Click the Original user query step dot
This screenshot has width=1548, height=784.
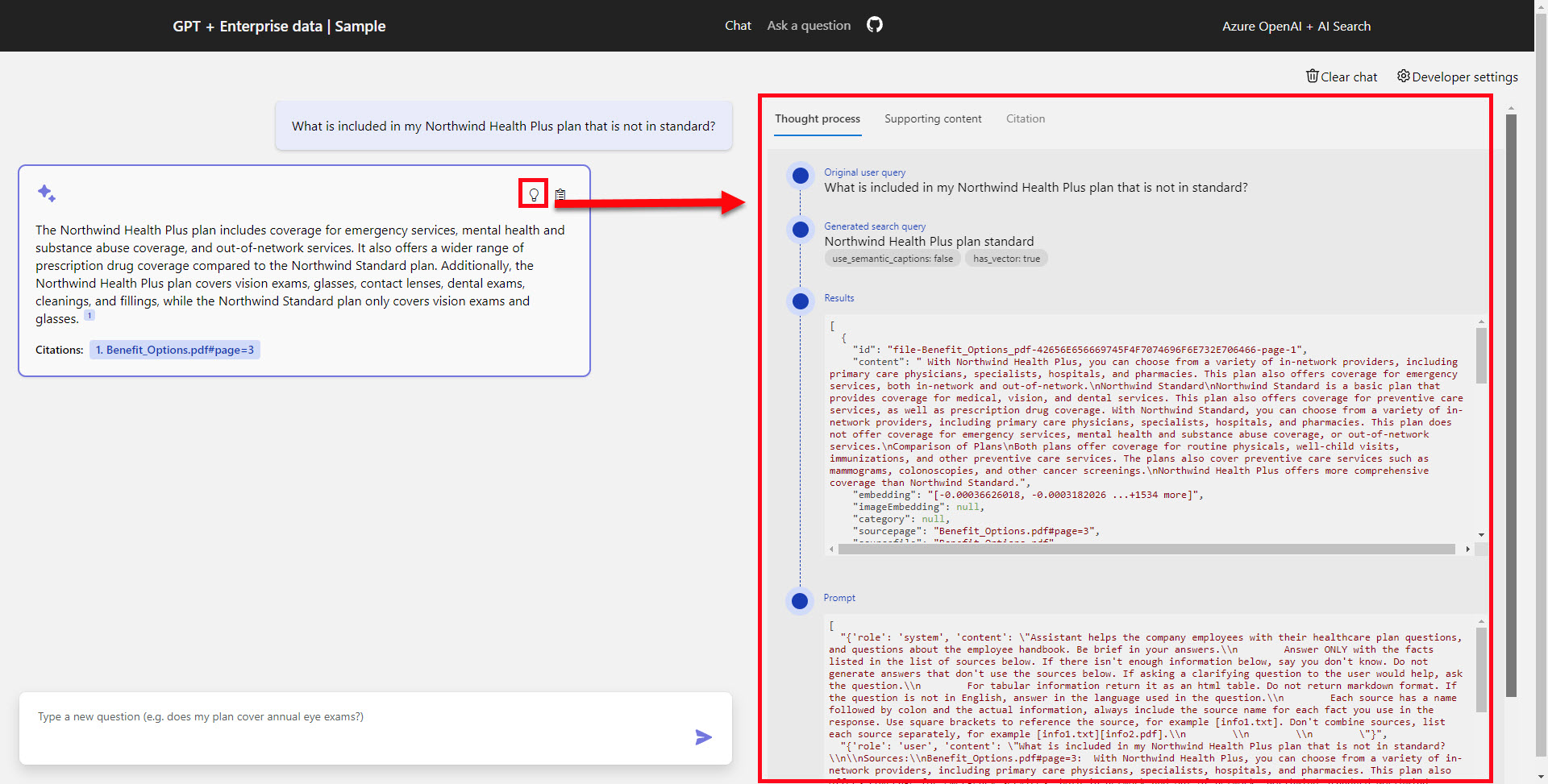801,176
